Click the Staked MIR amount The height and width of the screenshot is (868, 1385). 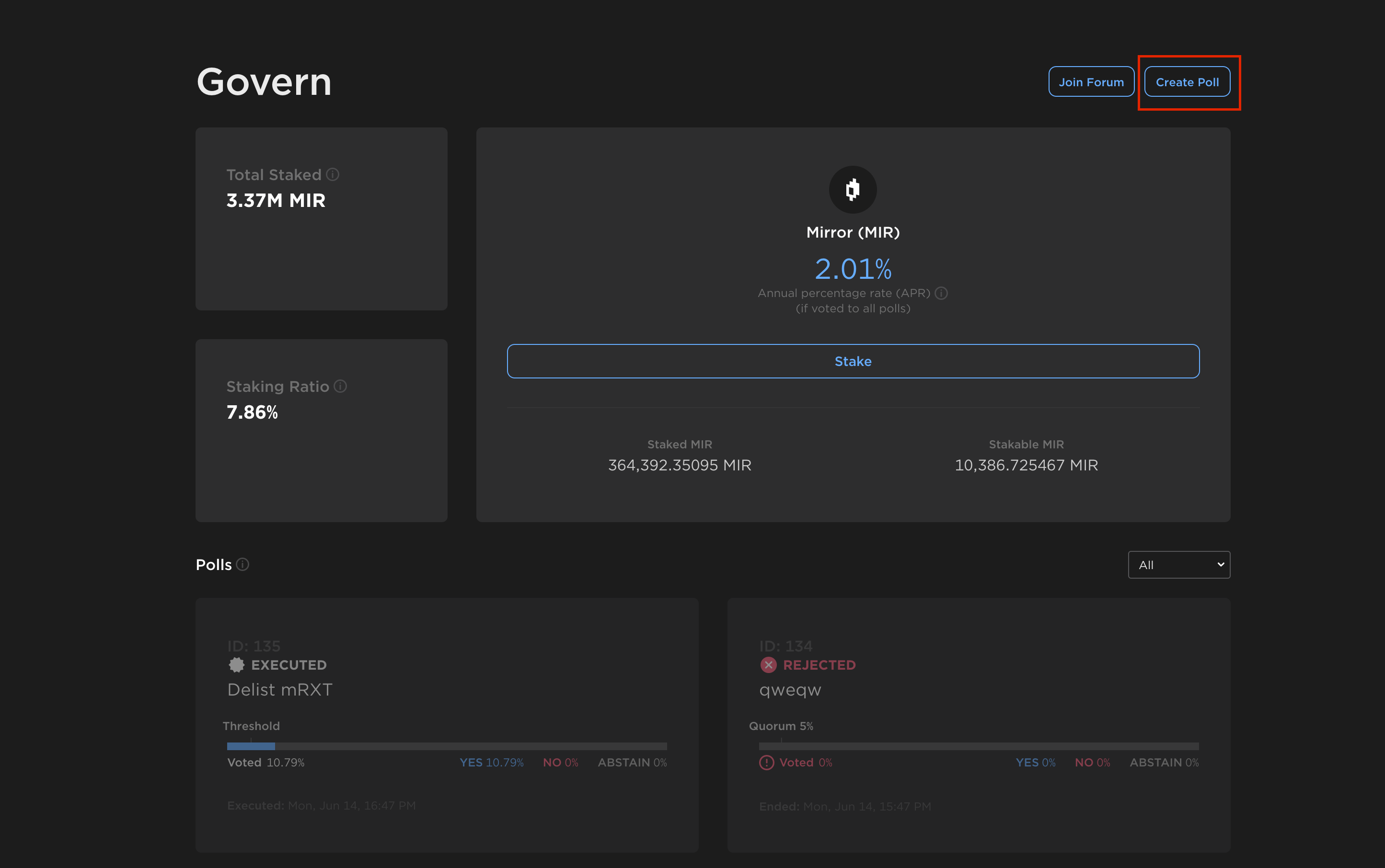pyautogui.click(x=679, y=465)
